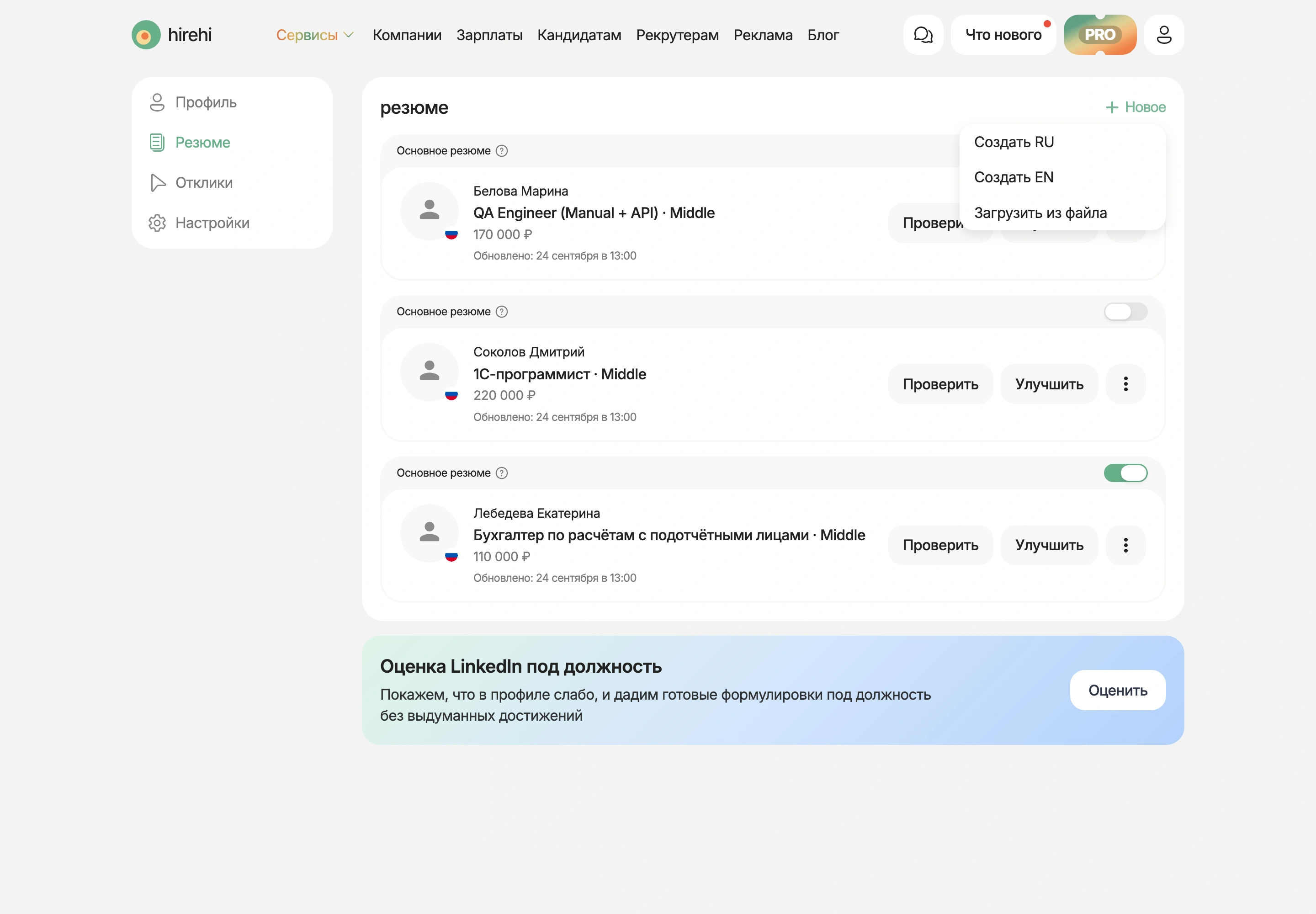Click Проверить for the Бухгалтер resume
The height and width of the screenshot is (914, 1316).
(940, 545)
